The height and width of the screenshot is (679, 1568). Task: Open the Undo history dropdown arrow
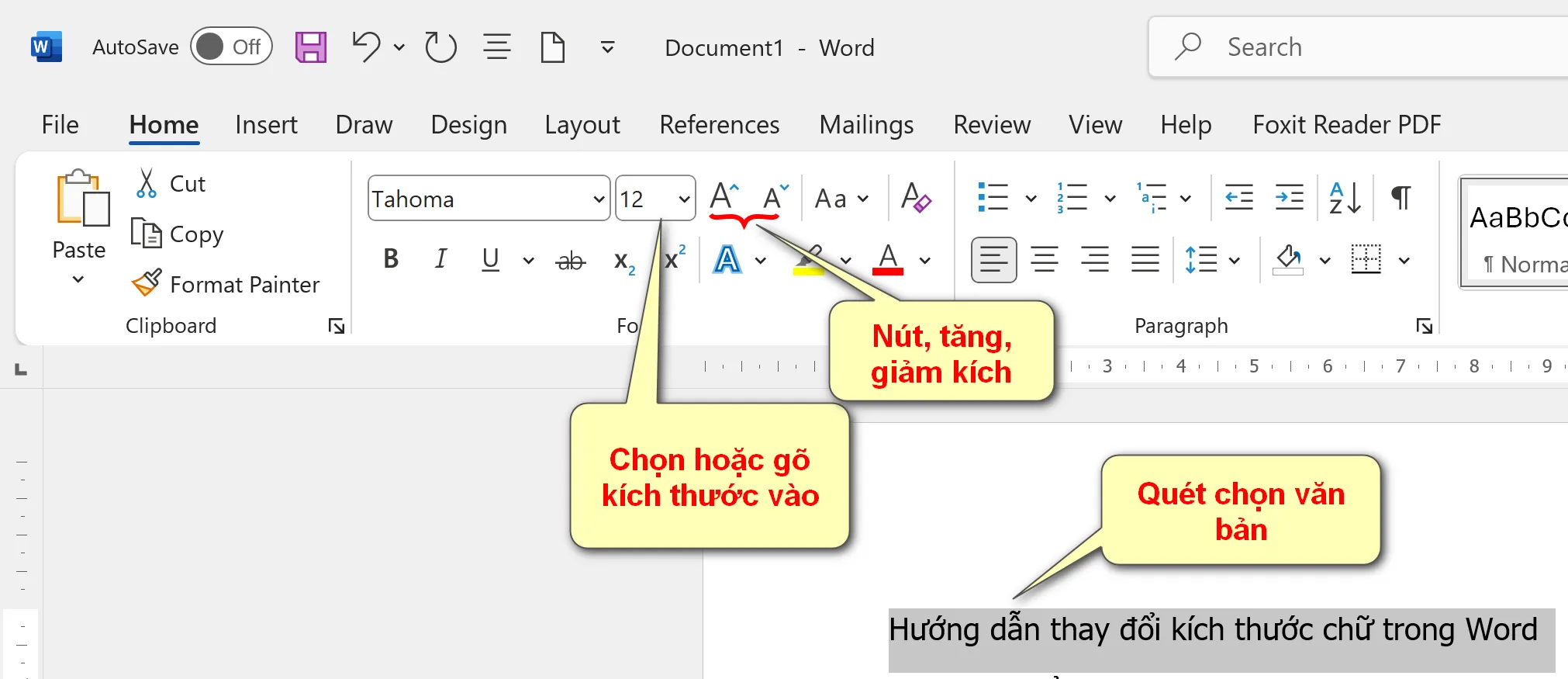click(399, 47)
